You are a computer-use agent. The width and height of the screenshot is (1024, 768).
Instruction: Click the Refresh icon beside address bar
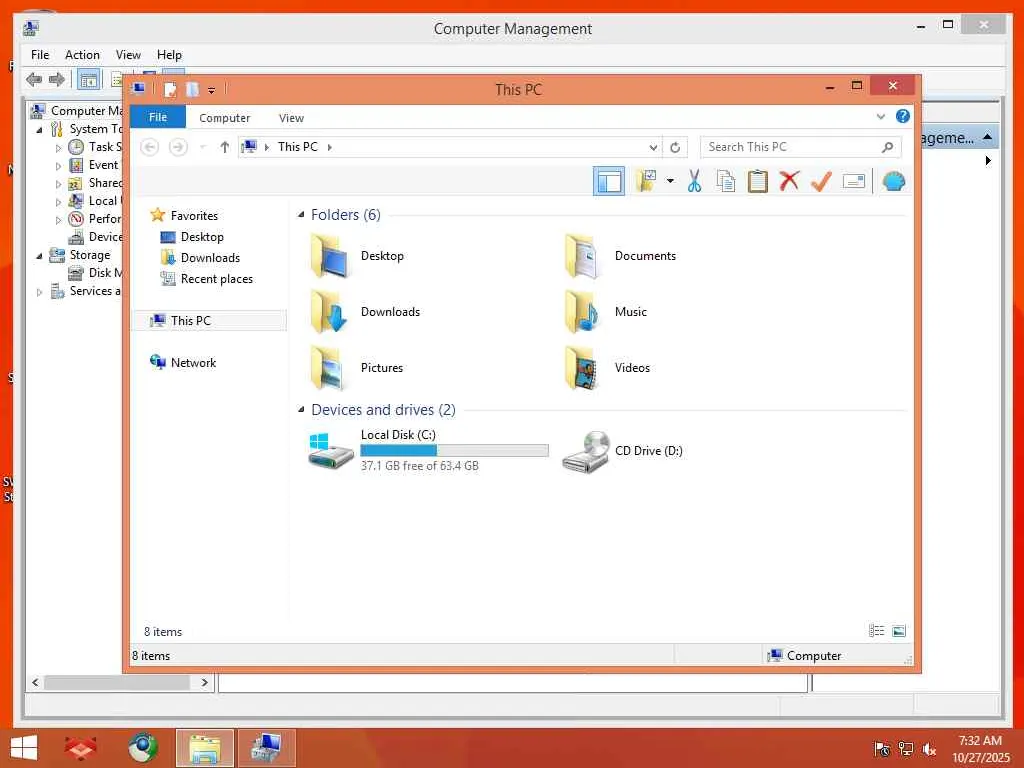675,148
